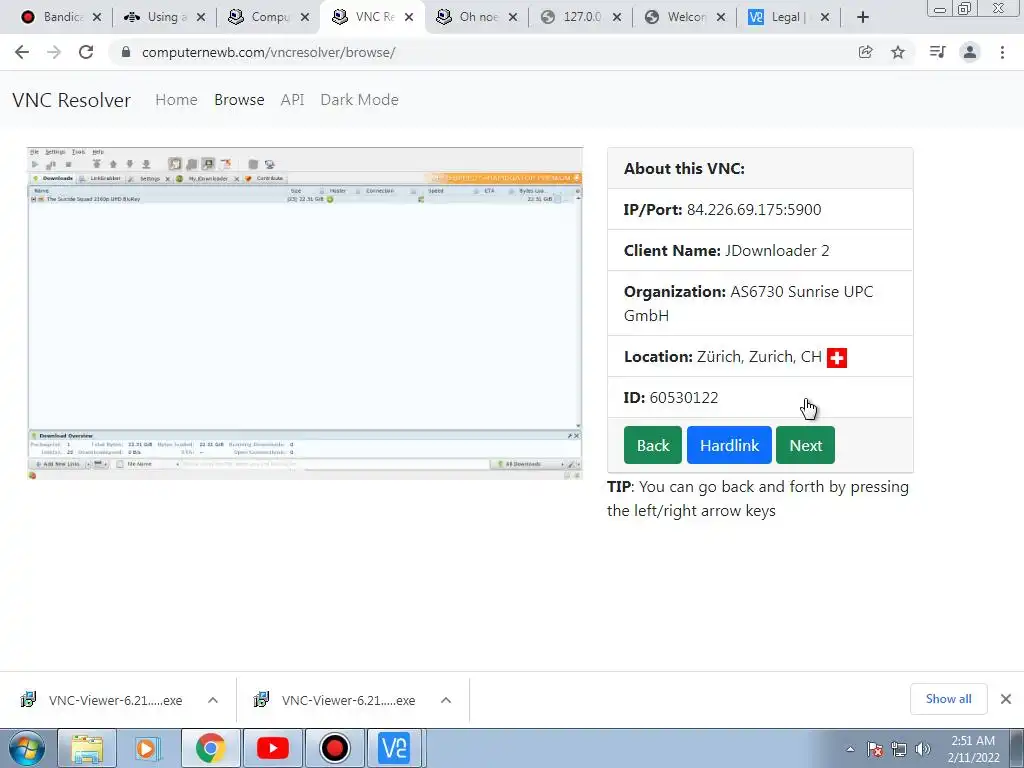
Task: Open the Bandicam recorder taskbar icon
Action: click(334, 748)
